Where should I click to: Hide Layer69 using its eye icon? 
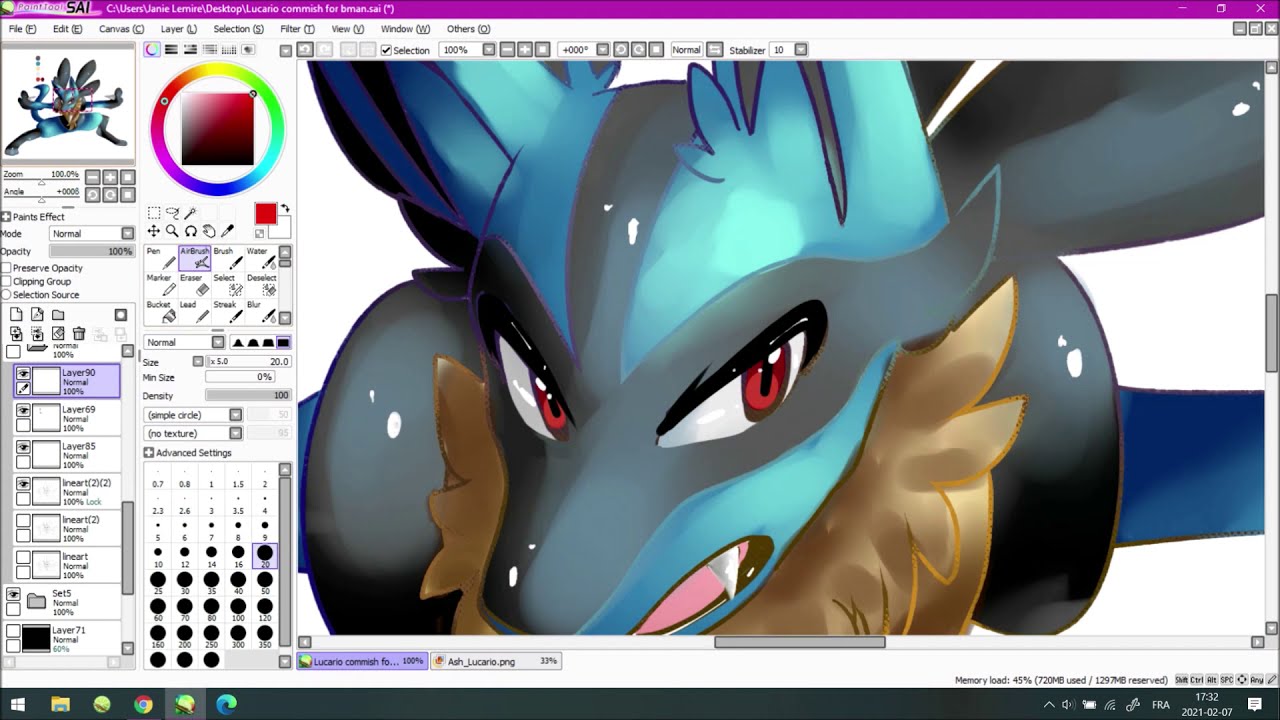pos(23,412)
